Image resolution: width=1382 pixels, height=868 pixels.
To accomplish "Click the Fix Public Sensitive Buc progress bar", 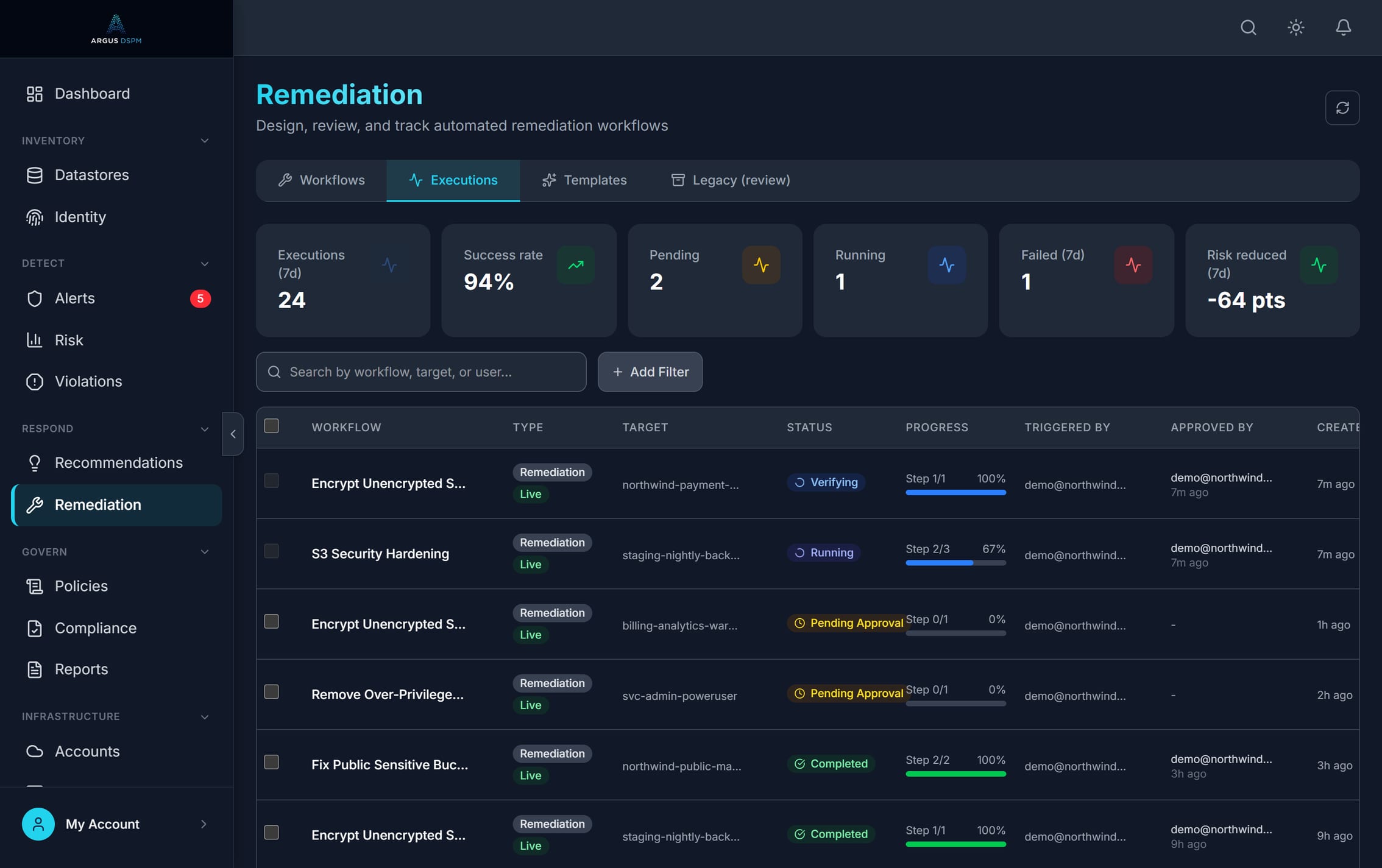I will pos(955,774).
